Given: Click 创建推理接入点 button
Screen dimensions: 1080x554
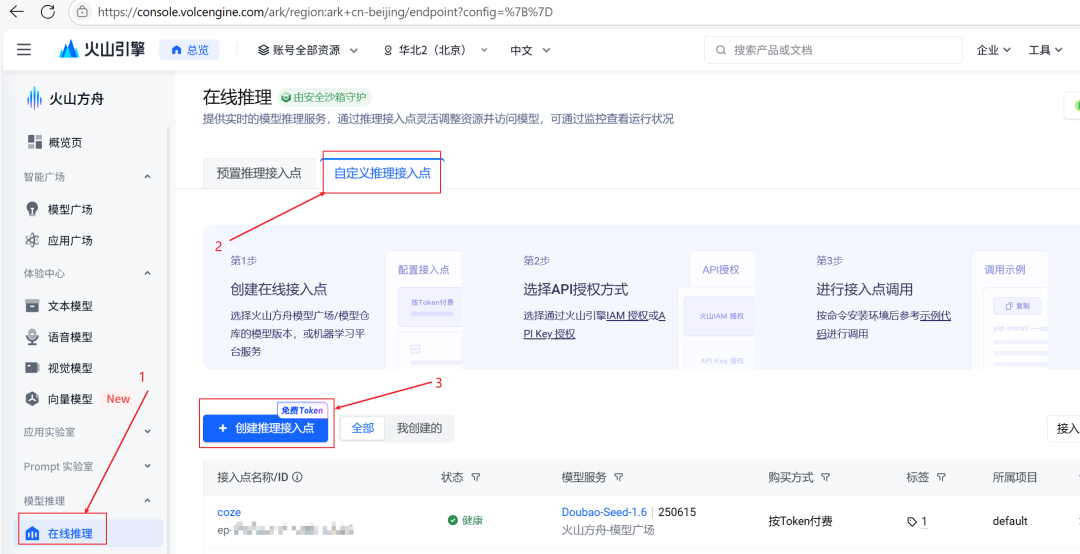Looking at the screenshot, I should coord(265,428).
